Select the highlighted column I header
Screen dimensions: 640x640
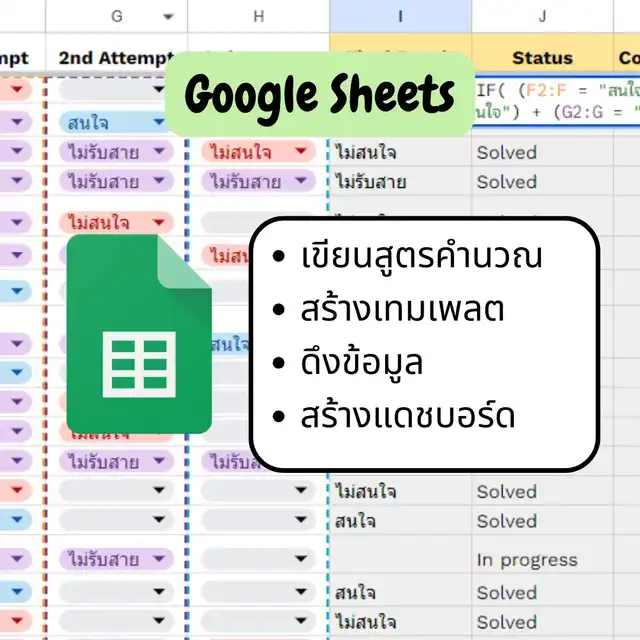(x=400, y=16)
